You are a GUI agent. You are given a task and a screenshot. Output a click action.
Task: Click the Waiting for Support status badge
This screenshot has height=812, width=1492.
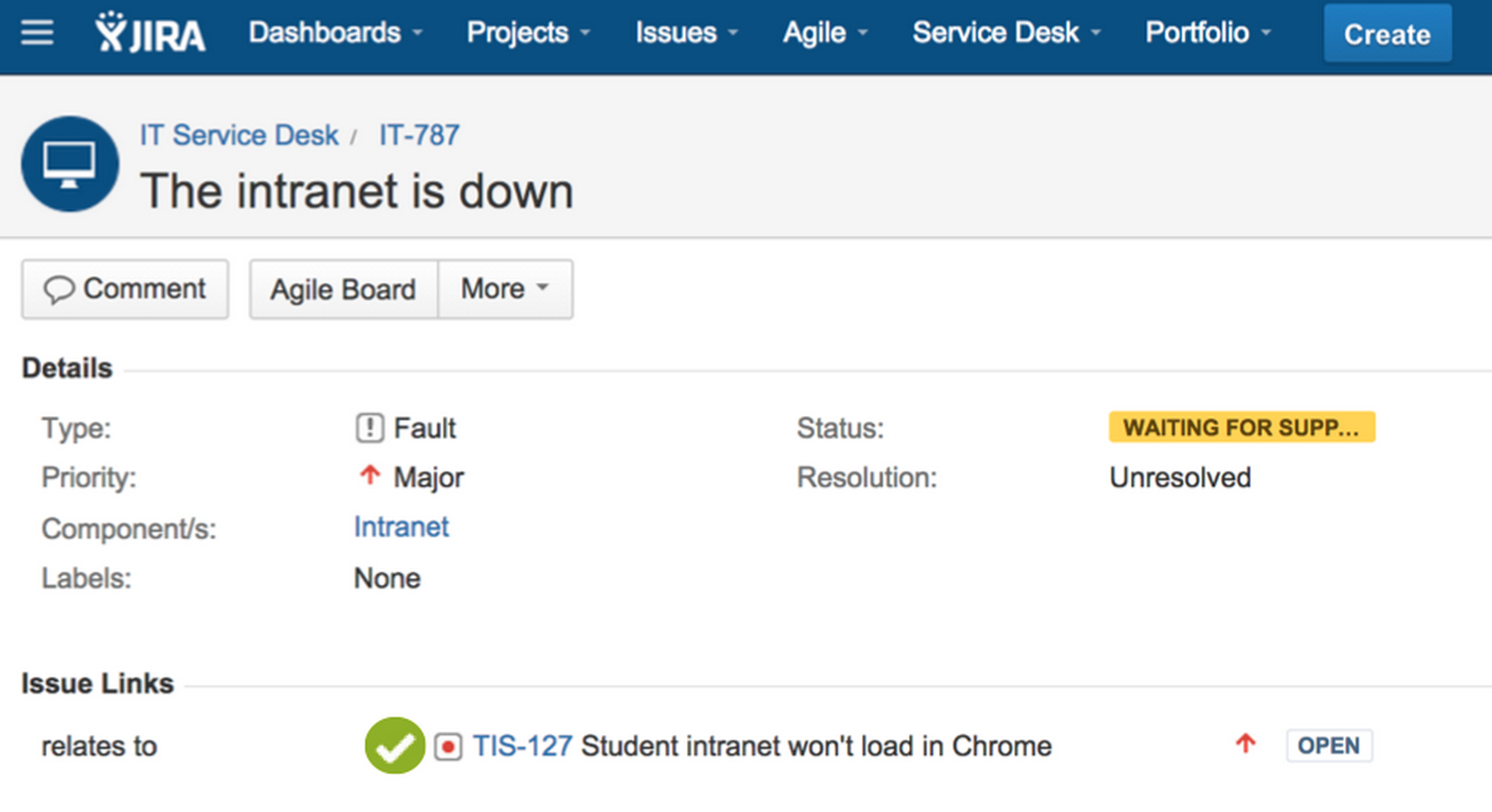pos(1241,427)
